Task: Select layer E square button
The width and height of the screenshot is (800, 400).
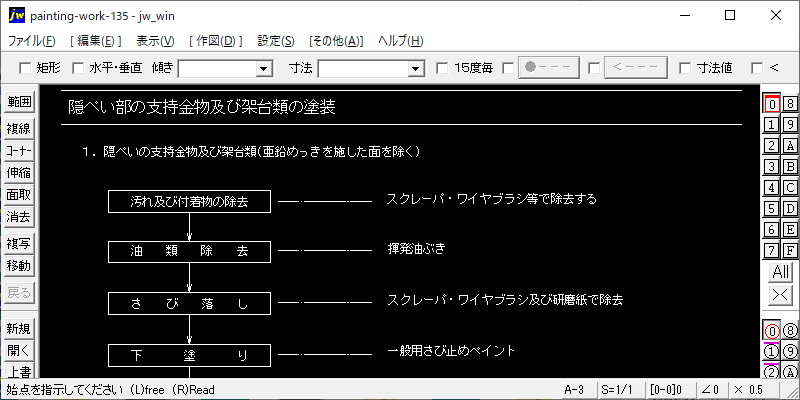Action: [790, 229]
